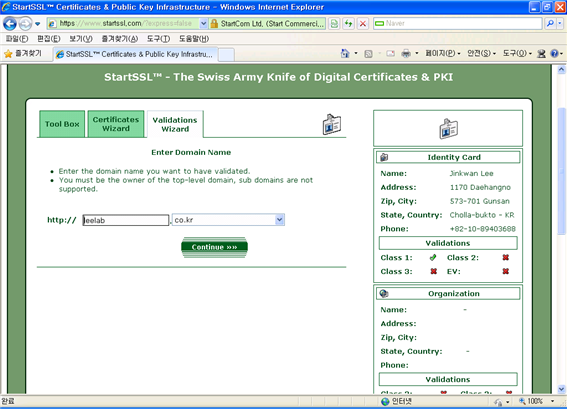Open the 페이지(P) command menu

click(443, 54)
